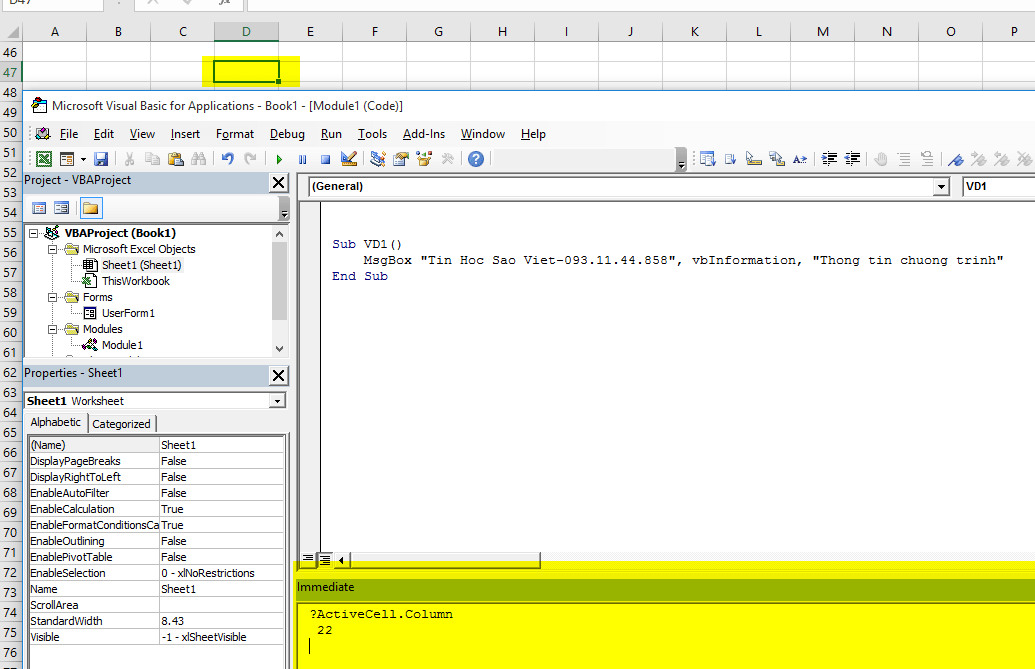Click the Indent icon on the Edit toolbar
This screenshot has width=1035, height=669.
coord(830,159)
